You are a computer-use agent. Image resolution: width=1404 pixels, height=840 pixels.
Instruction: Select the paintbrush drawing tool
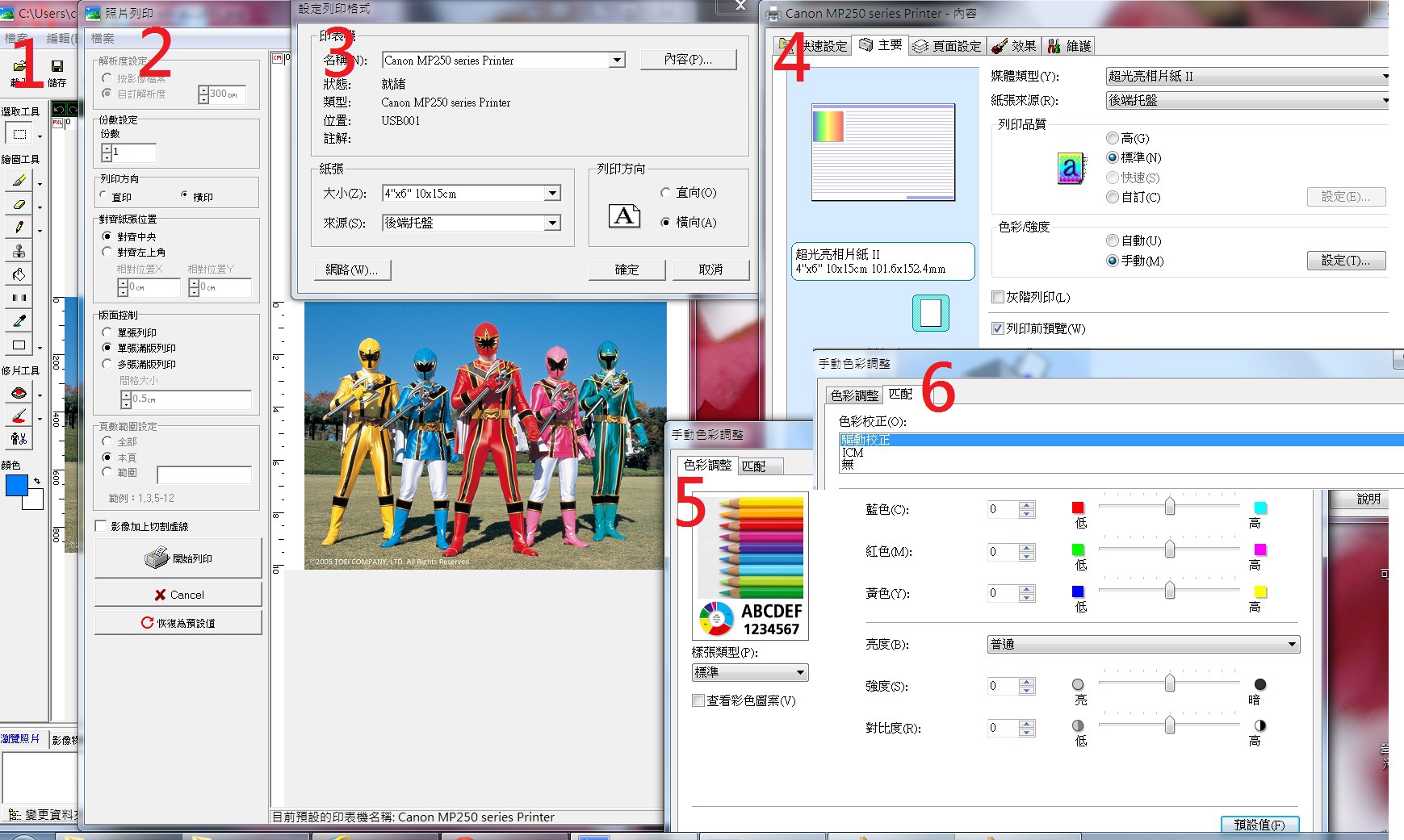click(19, 181)
